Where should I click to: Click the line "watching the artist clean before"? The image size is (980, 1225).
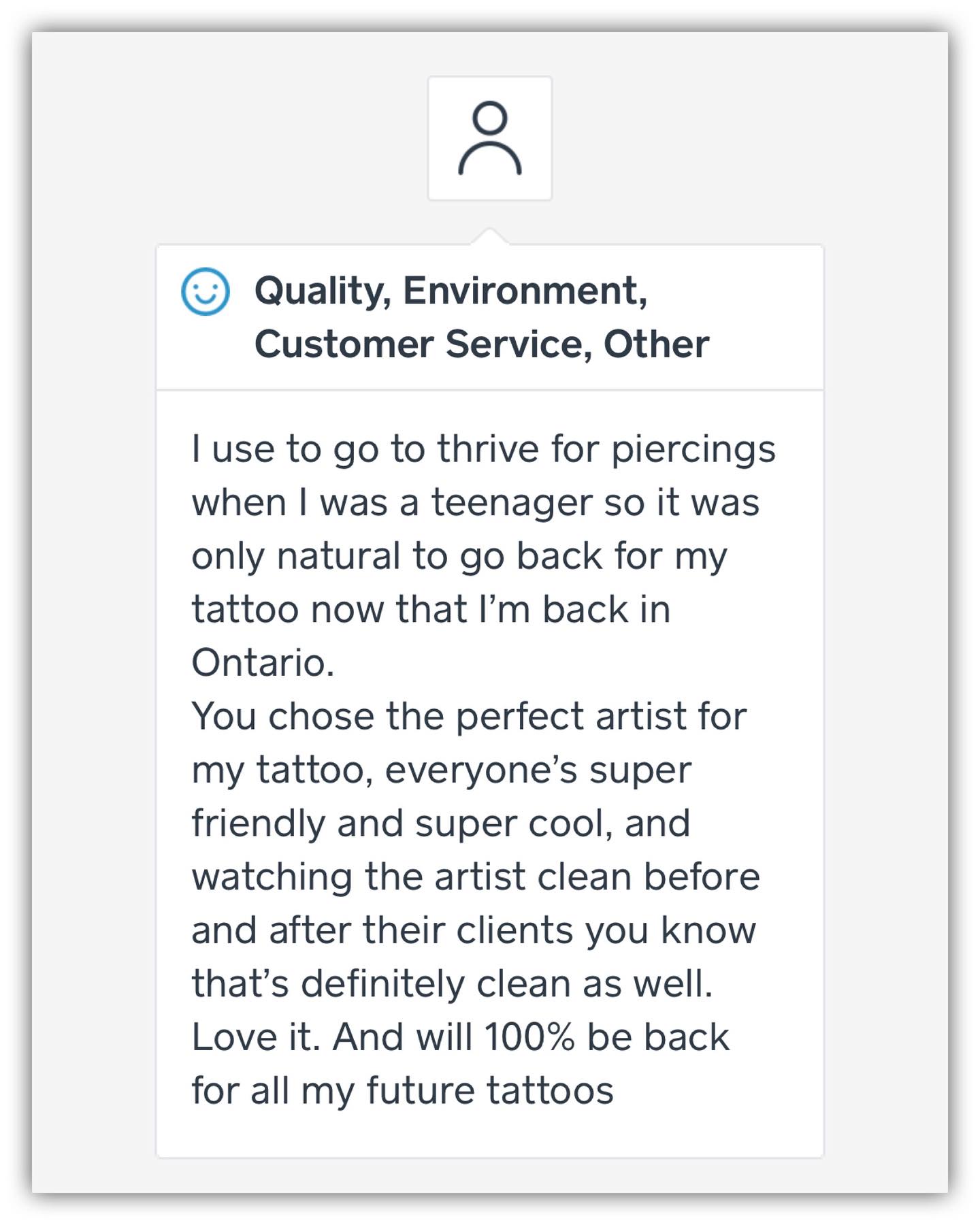(475, 877)
